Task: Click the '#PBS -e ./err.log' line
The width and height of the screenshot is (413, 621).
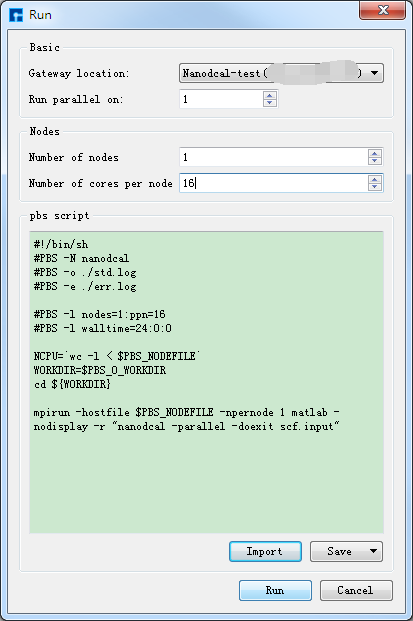Action: (85, 286)
